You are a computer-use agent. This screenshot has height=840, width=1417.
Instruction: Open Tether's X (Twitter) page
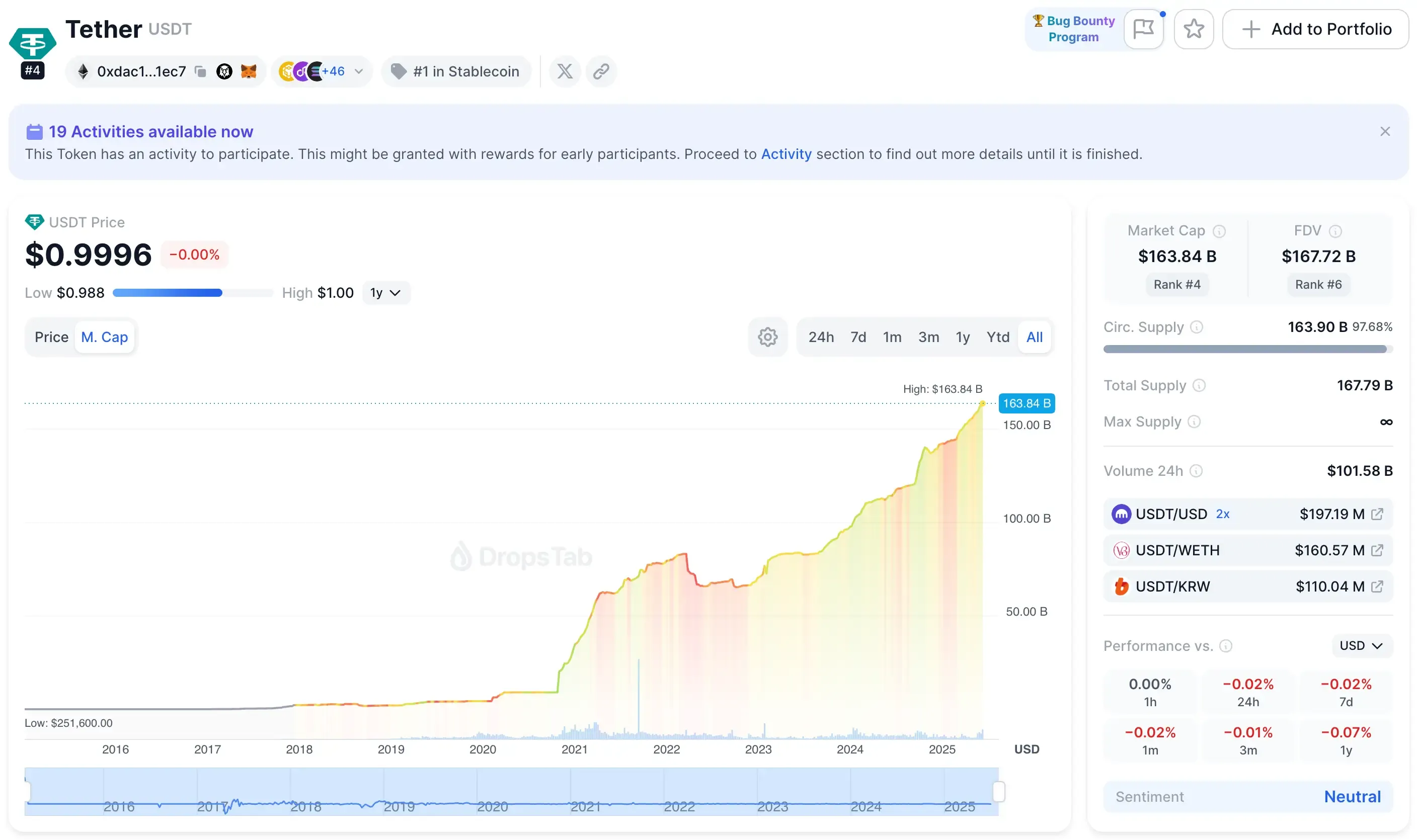point(565,71)
